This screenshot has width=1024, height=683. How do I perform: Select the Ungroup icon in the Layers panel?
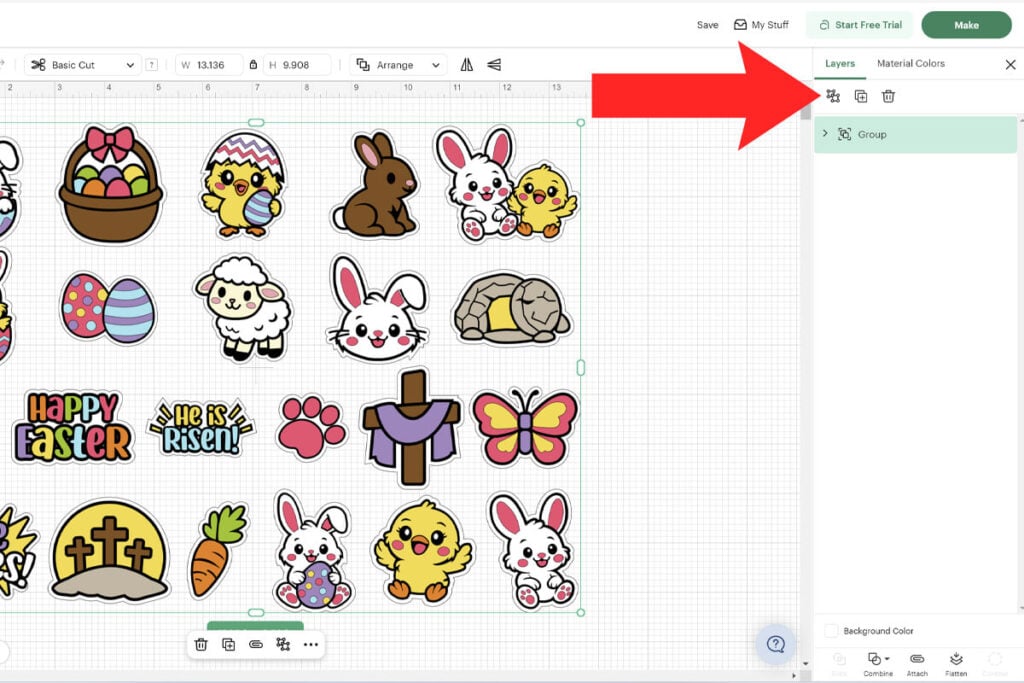click(x=832, y=95)
